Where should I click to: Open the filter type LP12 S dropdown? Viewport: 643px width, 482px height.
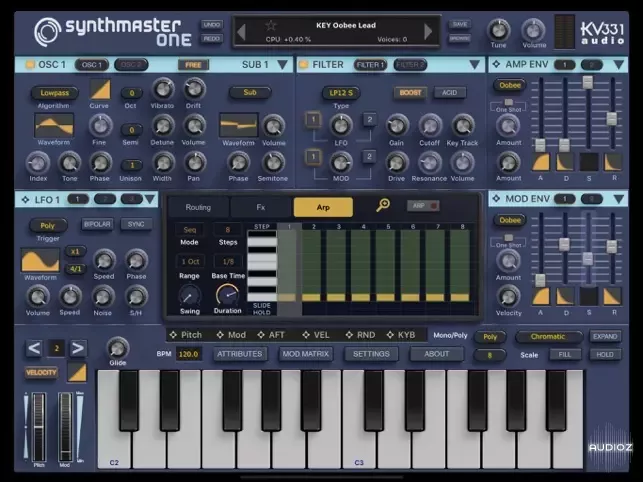coord(341,93)
